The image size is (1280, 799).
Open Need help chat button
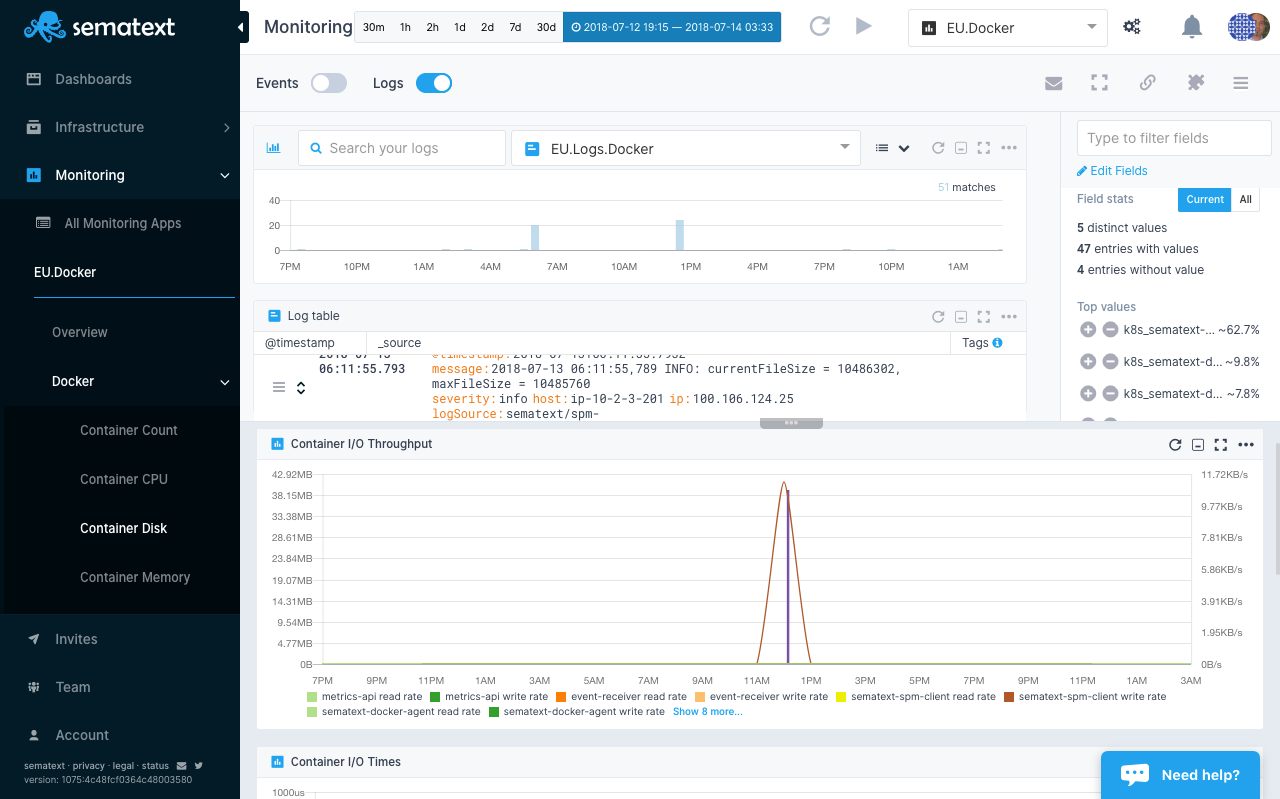coord(1180,775)
